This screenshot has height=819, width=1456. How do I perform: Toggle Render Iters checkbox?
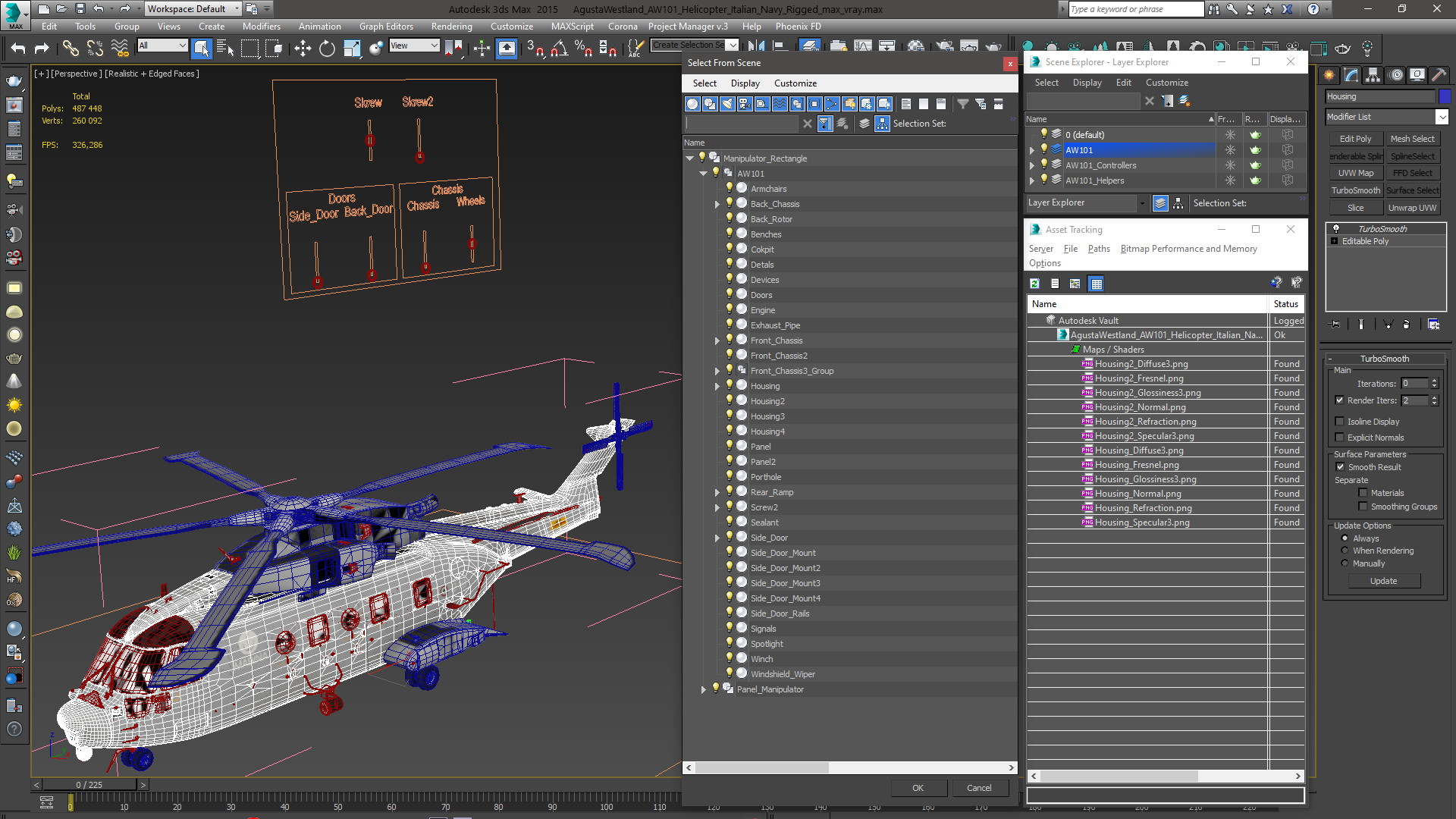1340,400
